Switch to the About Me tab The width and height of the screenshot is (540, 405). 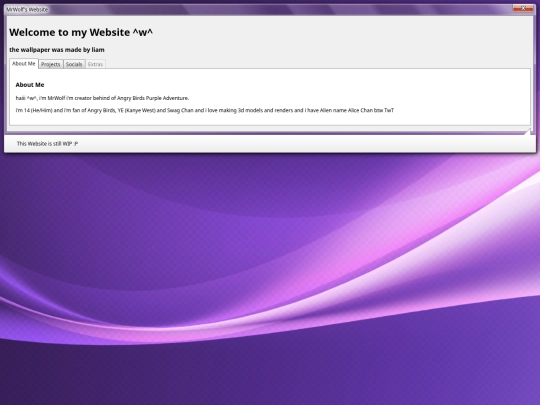[24, 64]
